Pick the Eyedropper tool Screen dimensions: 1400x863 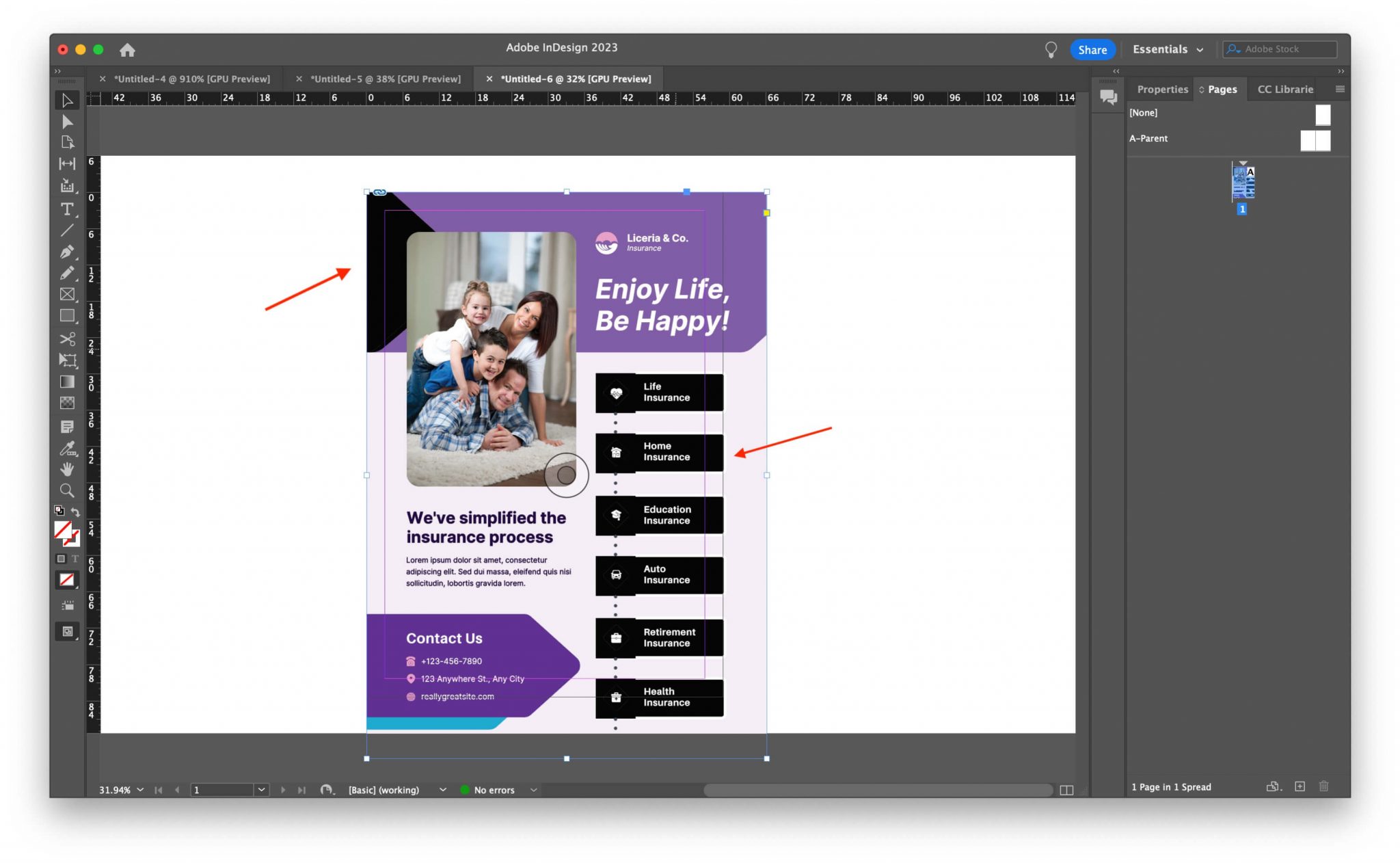coord(66,449)
